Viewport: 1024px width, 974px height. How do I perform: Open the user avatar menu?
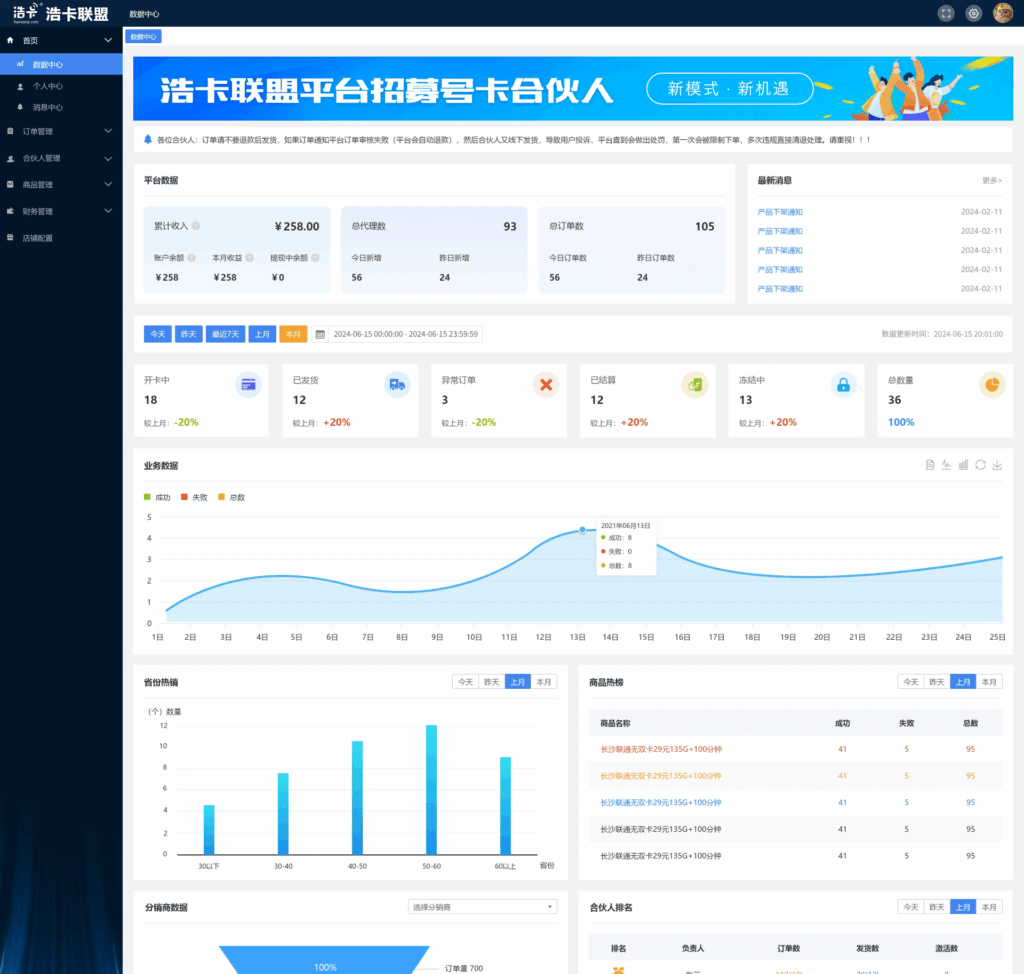pos(1002,13)
